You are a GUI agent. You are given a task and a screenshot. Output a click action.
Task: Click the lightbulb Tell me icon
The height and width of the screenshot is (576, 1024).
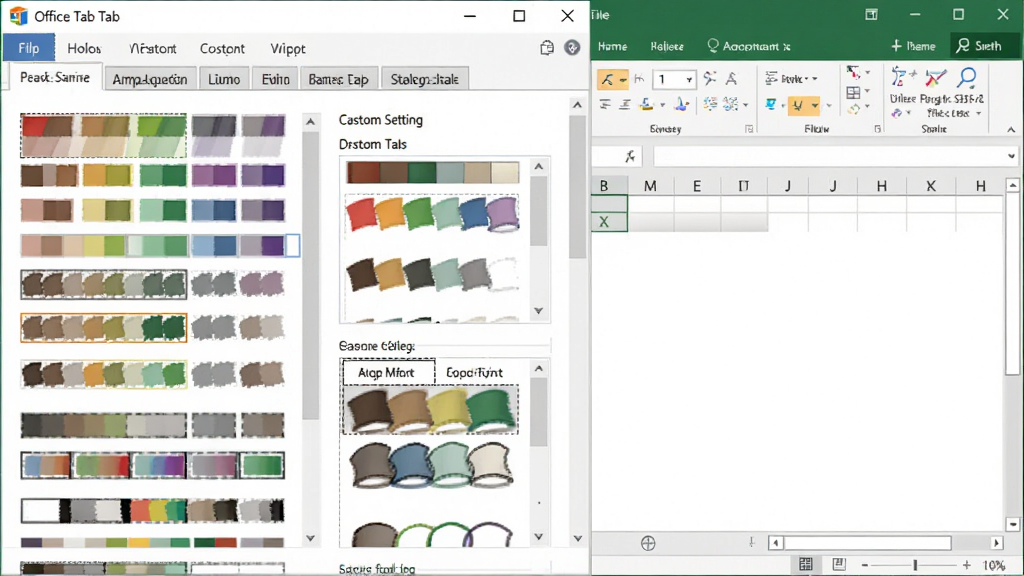712,46
